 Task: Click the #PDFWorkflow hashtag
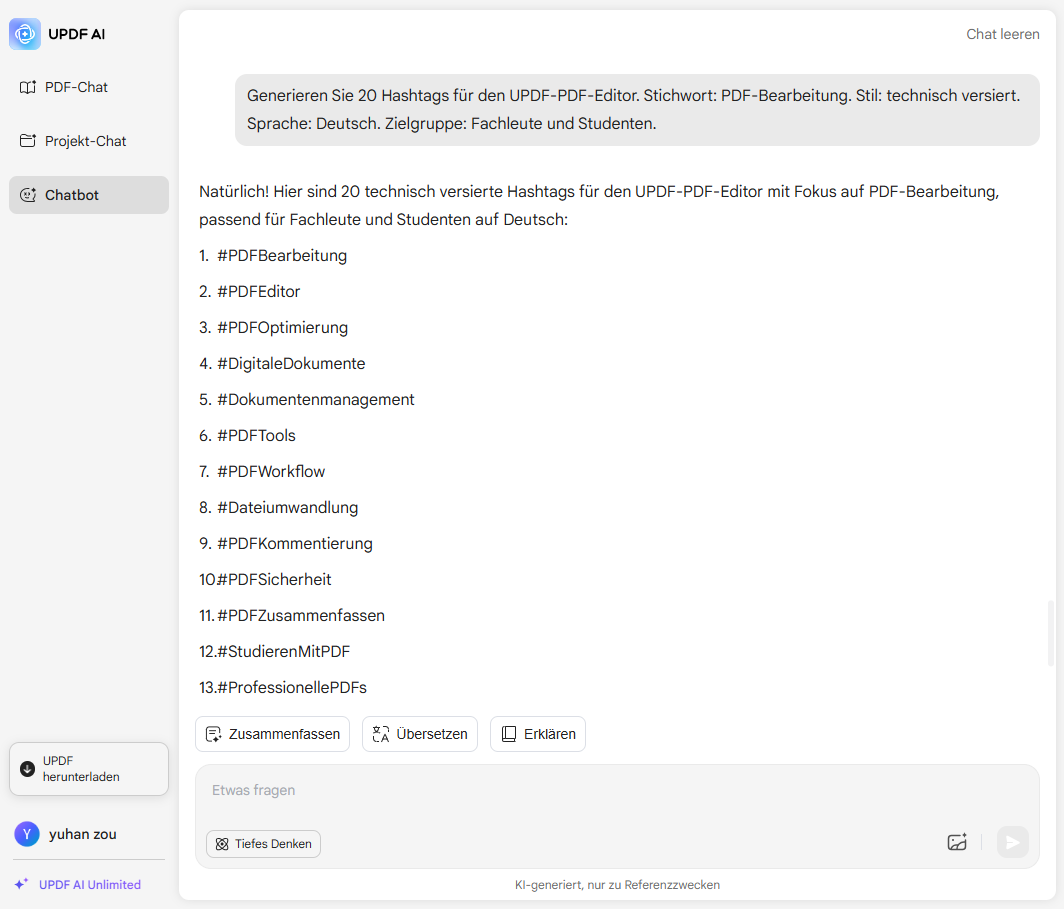pyautogui.click(x=271, y=471)
